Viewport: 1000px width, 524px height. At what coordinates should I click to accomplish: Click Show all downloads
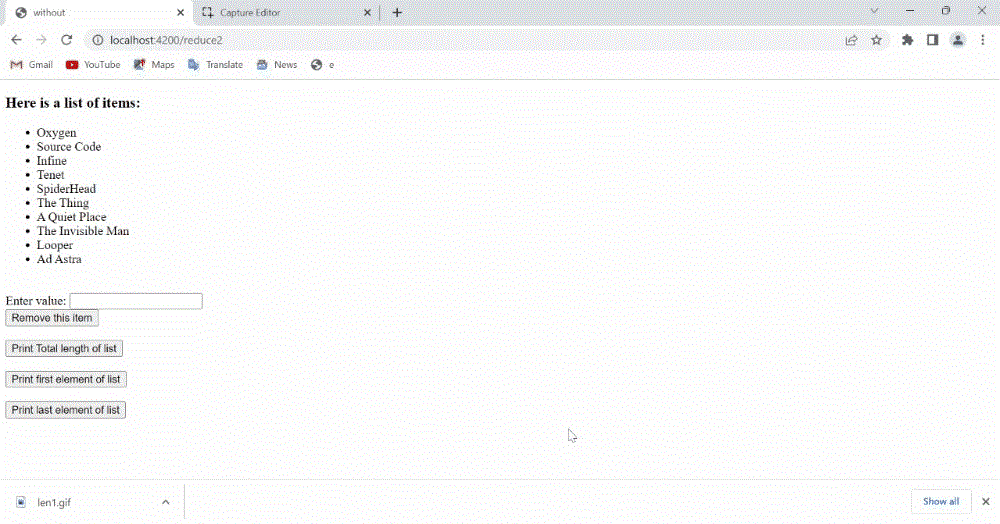[x=941, y=502]
